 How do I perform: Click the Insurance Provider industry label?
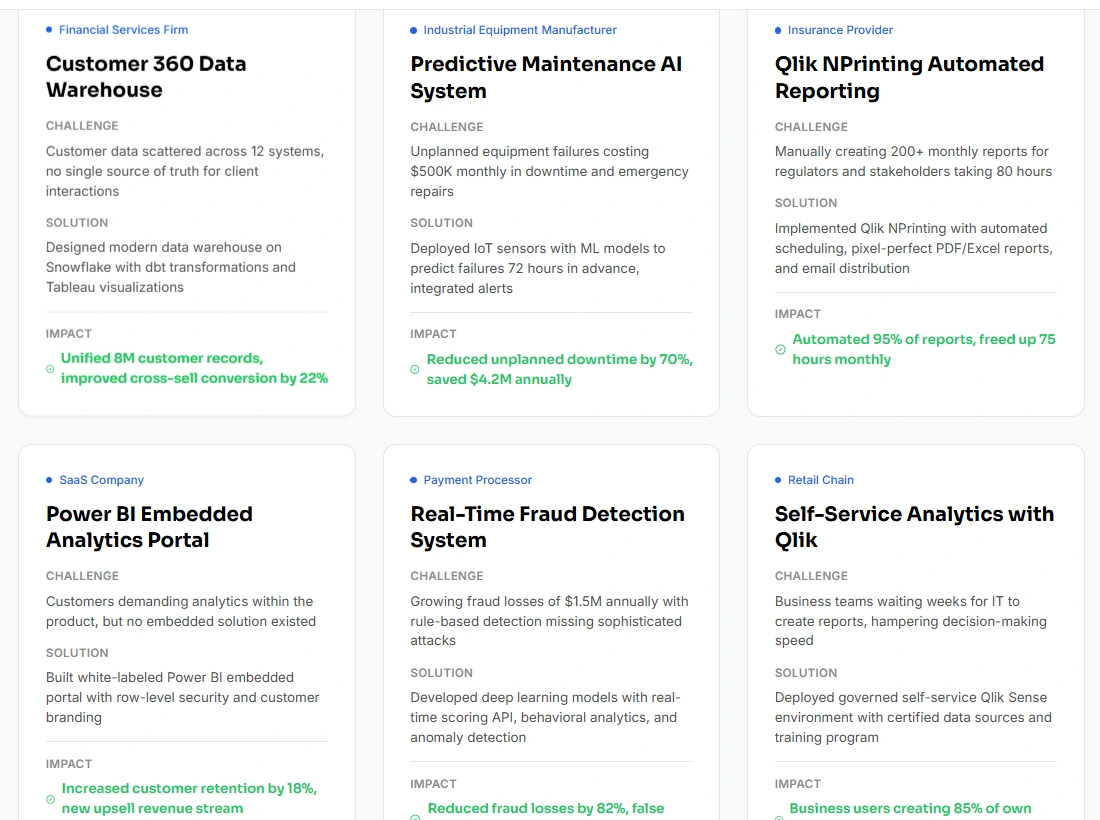coord(840,30)
